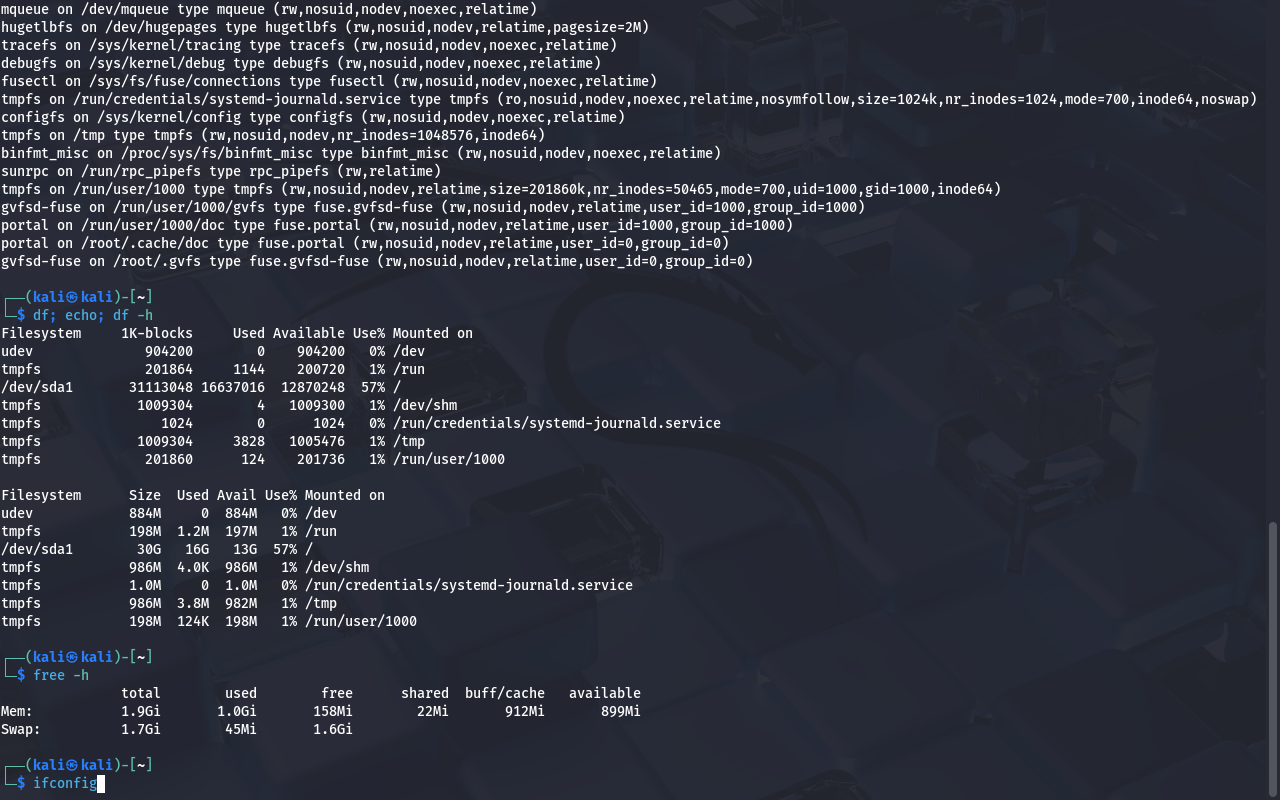Viewport: 1280px width, 800px height.
Task: Click the 'df; echo; df -h' command
Action: 92,315
